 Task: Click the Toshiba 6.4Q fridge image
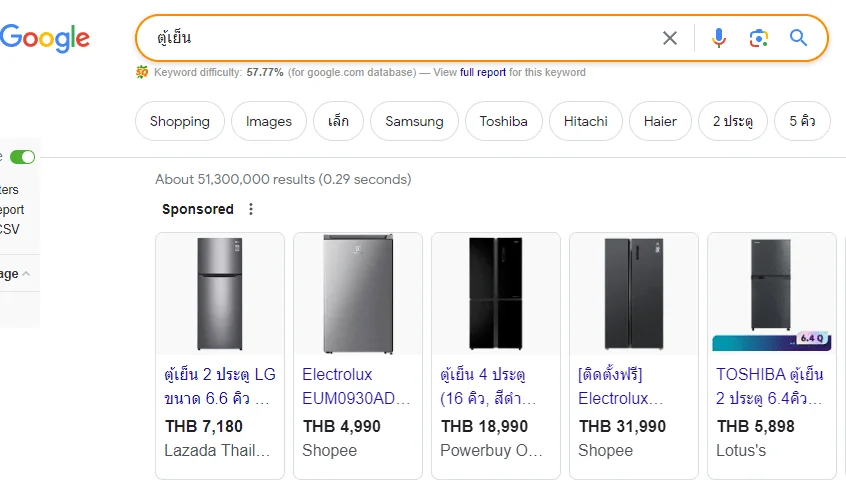[x=772, y=294]
